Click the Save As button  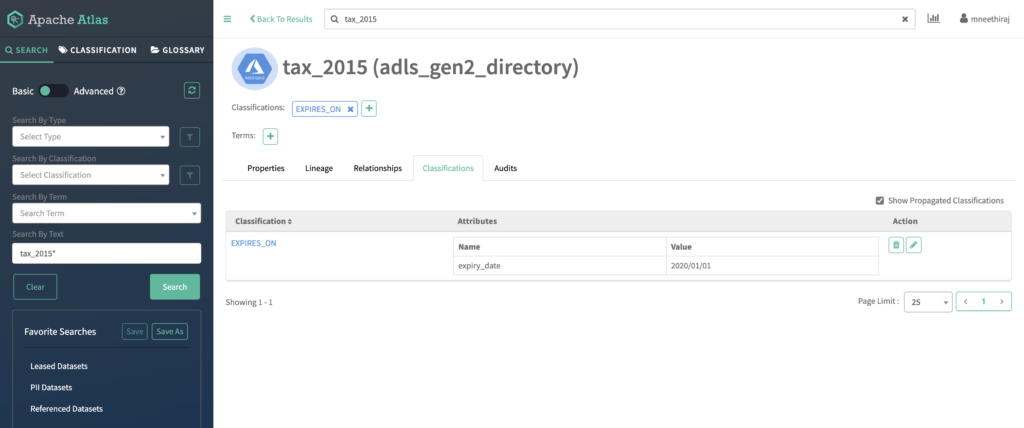[x=170, y=331]
